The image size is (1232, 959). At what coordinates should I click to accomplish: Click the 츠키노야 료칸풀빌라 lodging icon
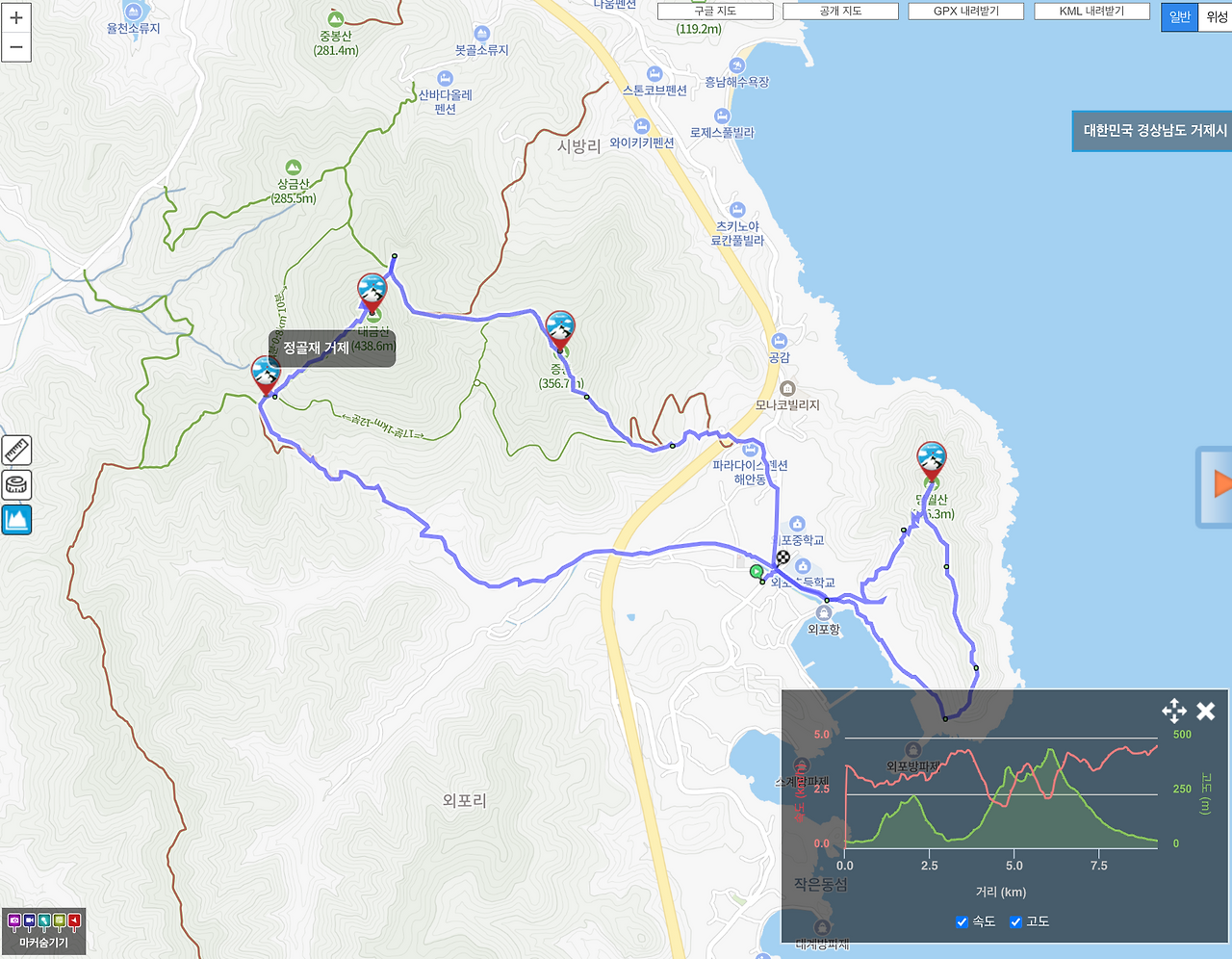click(737, 210)
